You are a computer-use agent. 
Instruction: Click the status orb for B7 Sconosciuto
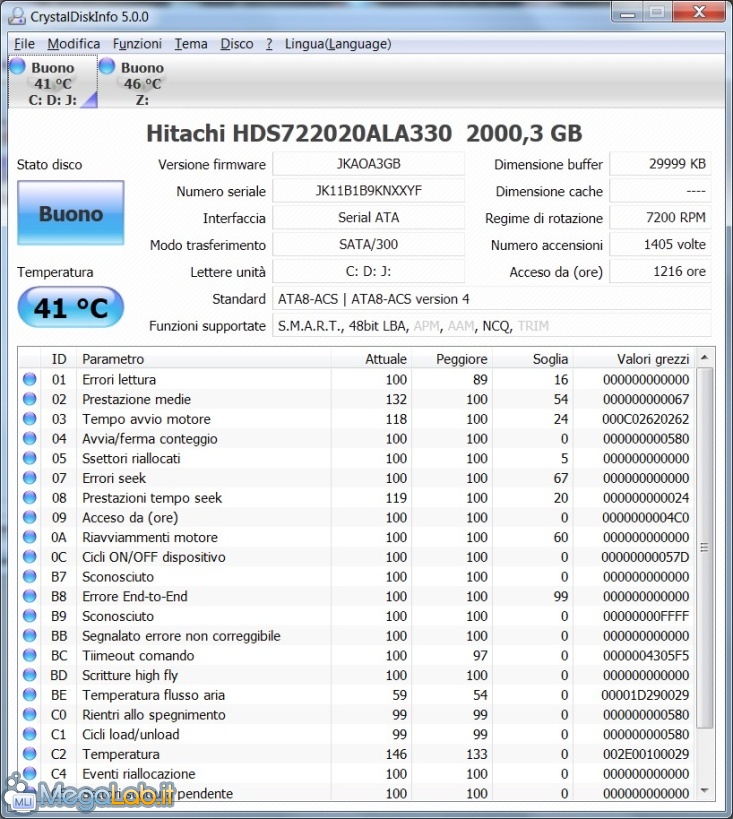[30, 576]
